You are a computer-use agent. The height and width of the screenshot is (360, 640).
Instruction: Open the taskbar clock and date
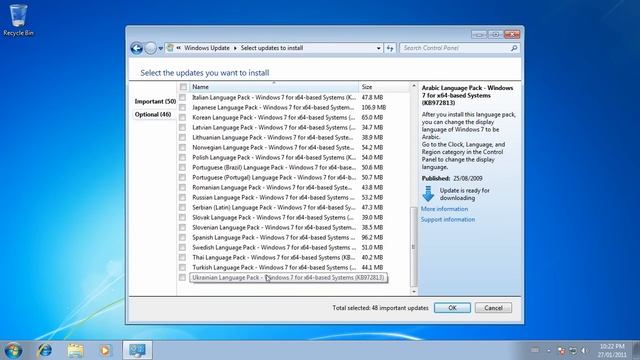[612, 351]
